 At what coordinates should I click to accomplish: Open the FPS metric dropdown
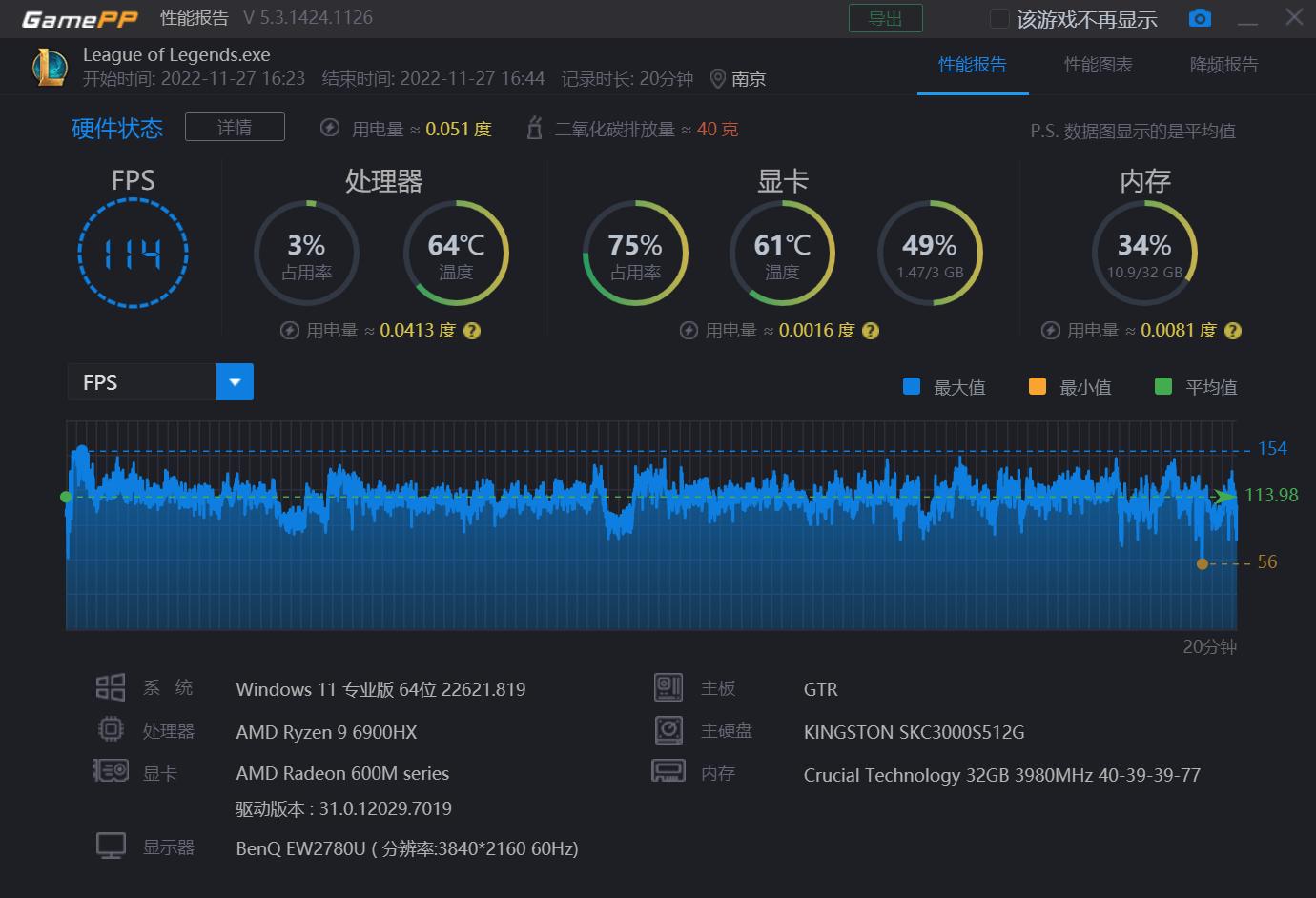[x=141, y=381]
